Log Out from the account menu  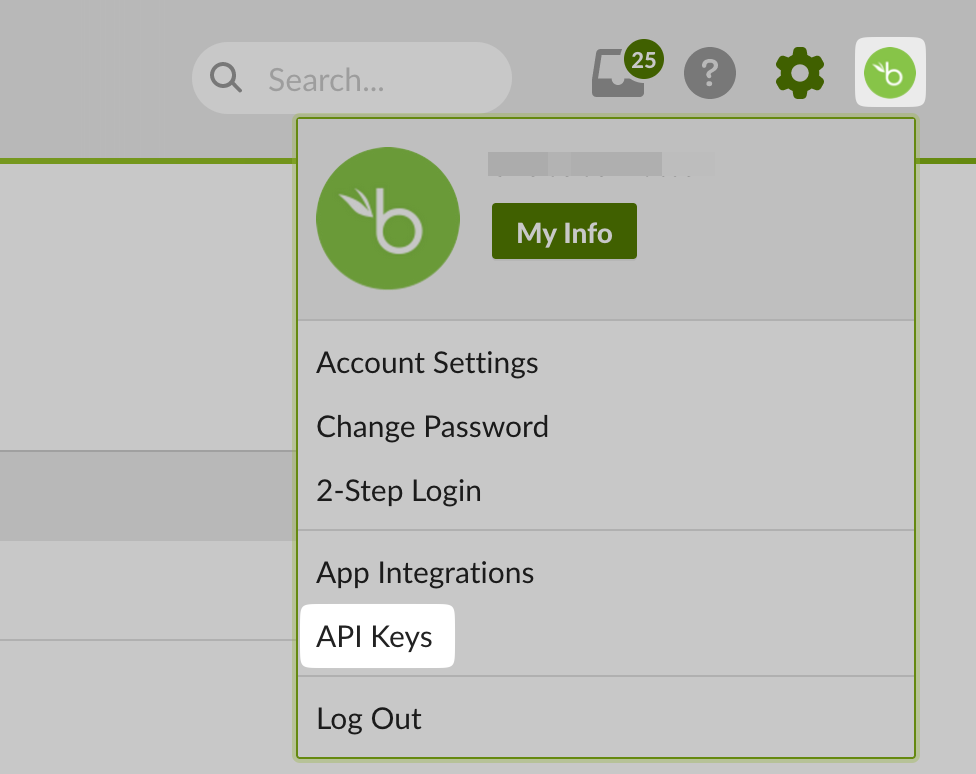pyautogui.click(x=368, y=719)
